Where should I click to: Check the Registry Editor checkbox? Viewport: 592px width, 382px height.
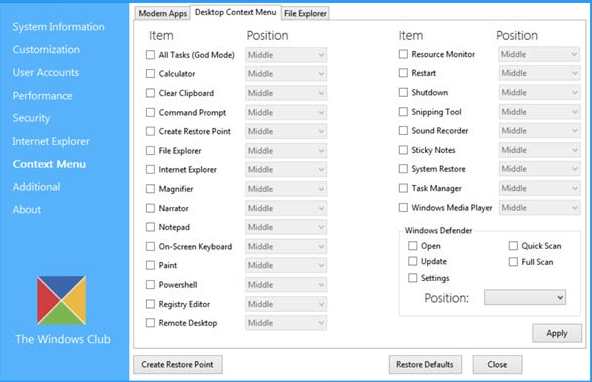click(150, 304)
